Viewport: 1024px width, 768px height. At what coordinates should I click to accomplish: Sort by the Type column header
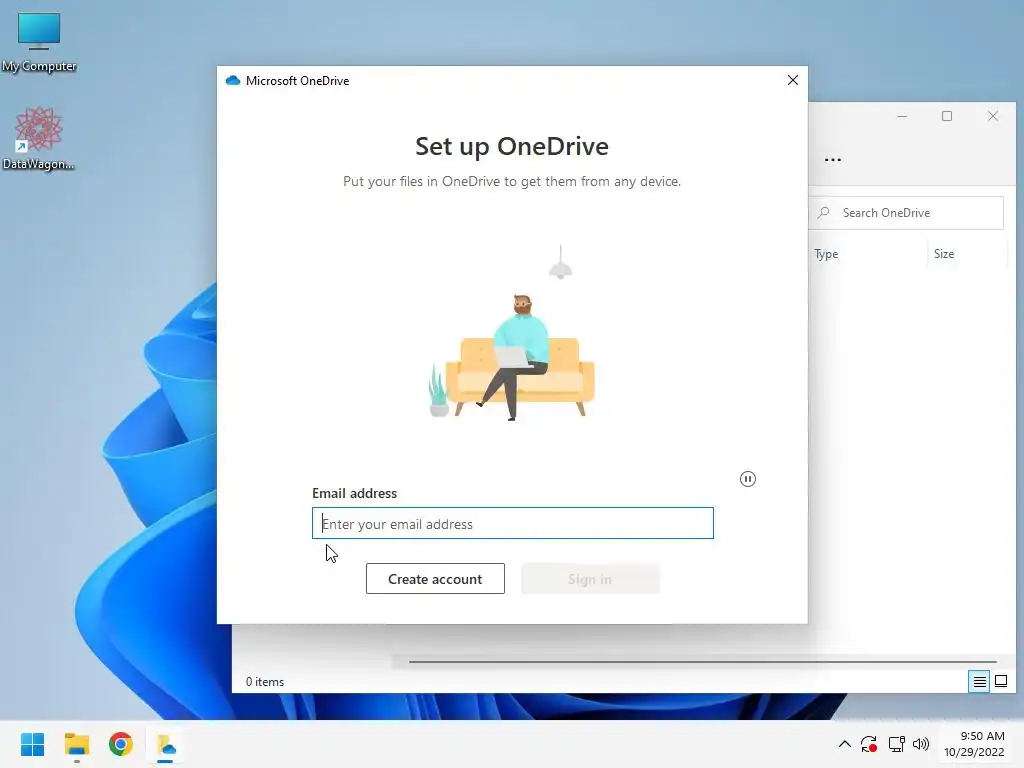click(x=826, y=254)
